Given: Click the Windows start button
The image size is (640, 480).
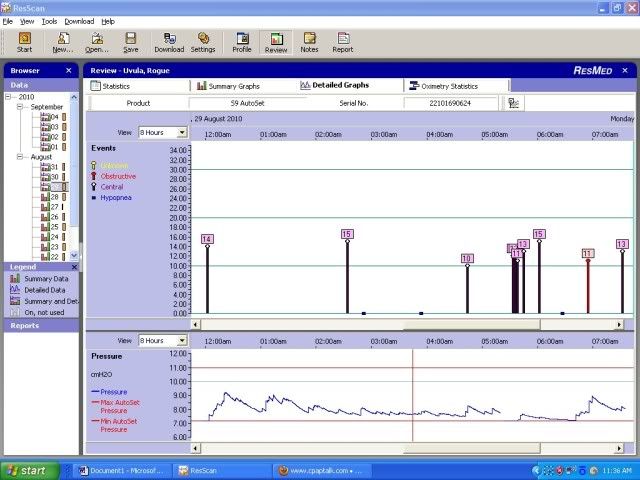Looking at the screenshot, I should pyautogui.click(x=26, y=470).
